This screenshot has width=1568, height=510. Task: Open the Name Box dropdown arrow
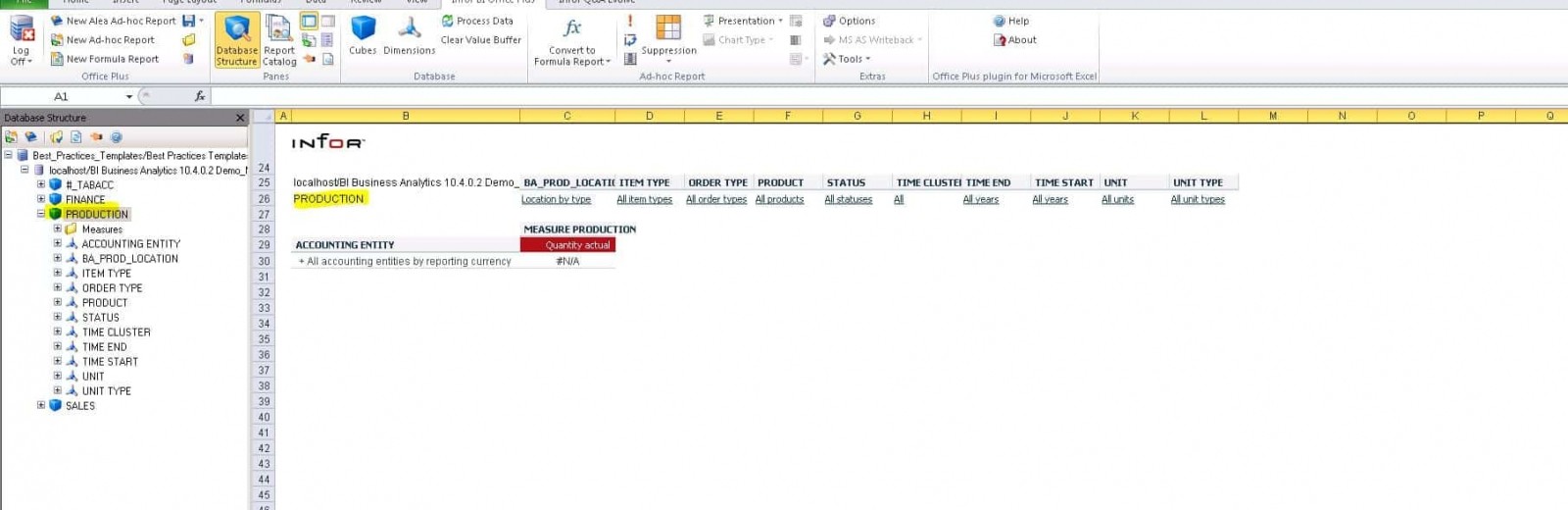[x=129, y=96]
